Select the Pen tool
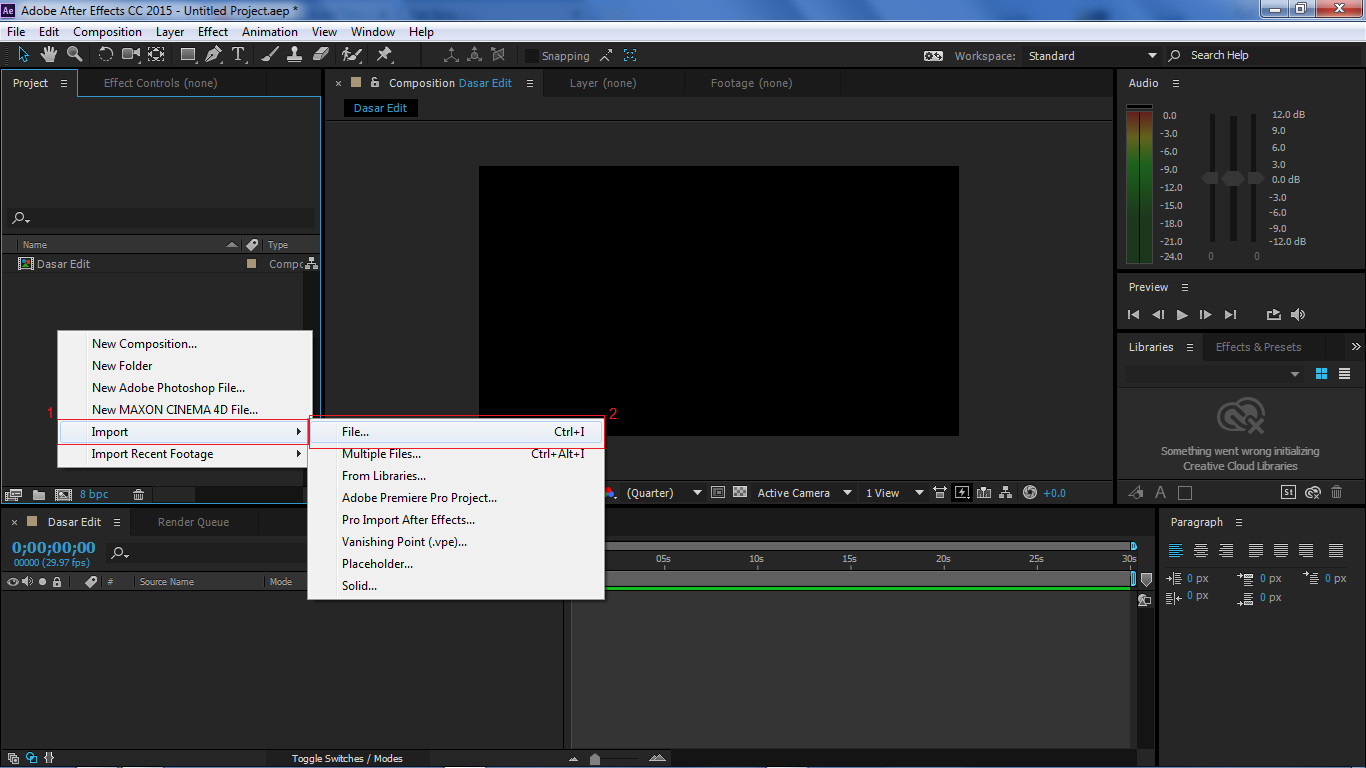Viewport: 1366px width, 768px height. point(213,54)
